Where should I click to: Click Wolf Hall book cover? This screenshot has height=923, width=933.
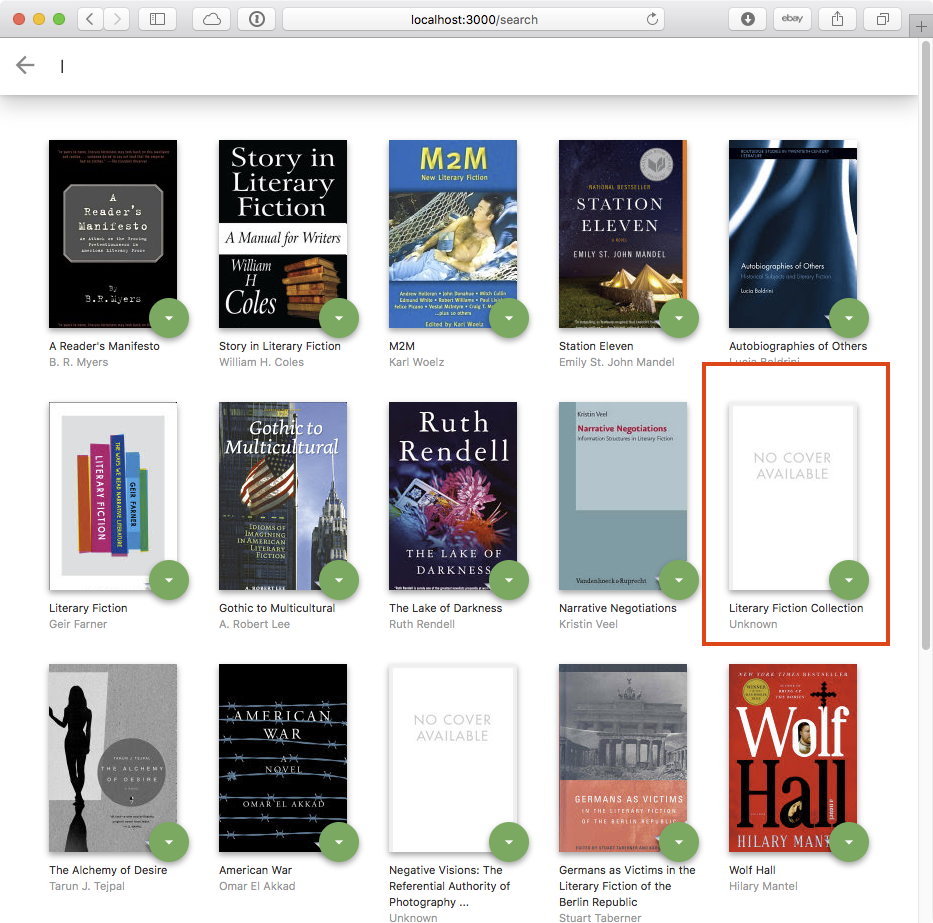point(793,758)
